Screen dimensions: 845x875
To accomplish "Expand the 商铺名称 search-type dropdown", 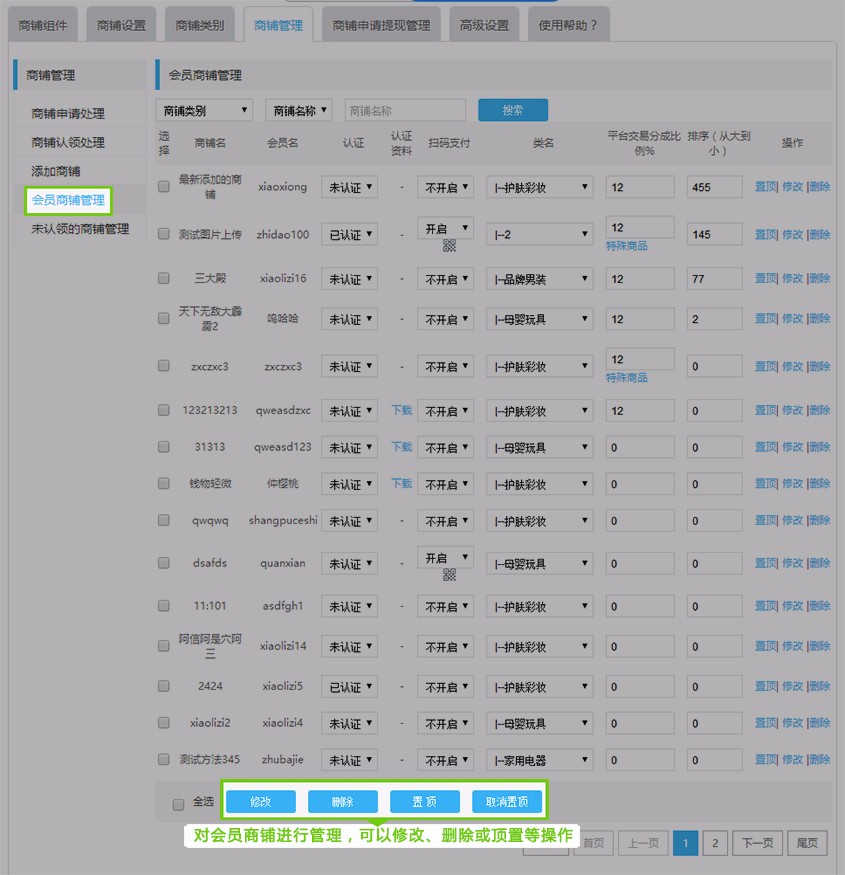I will (x=298, y=110).
